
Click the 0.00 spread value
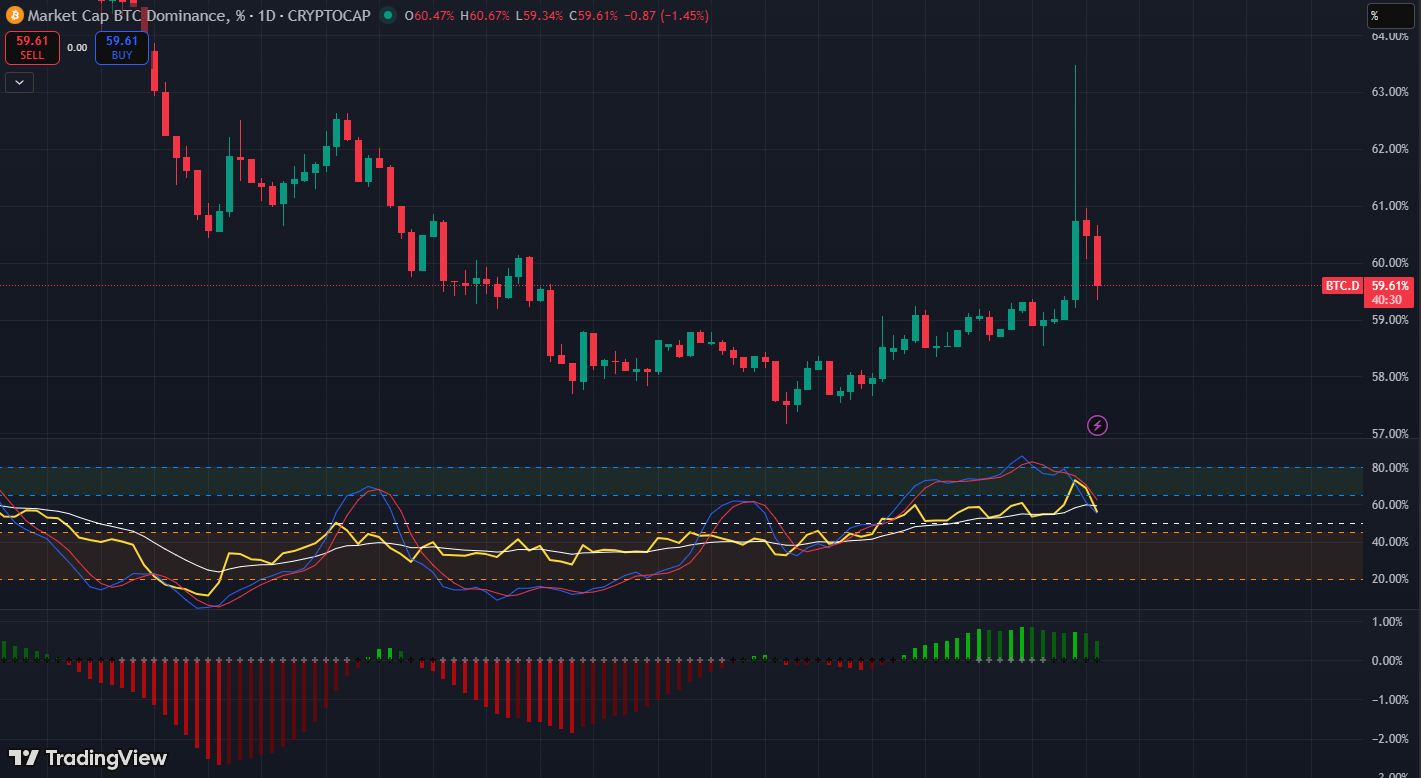pyautogui.click(x=77, y=47)
